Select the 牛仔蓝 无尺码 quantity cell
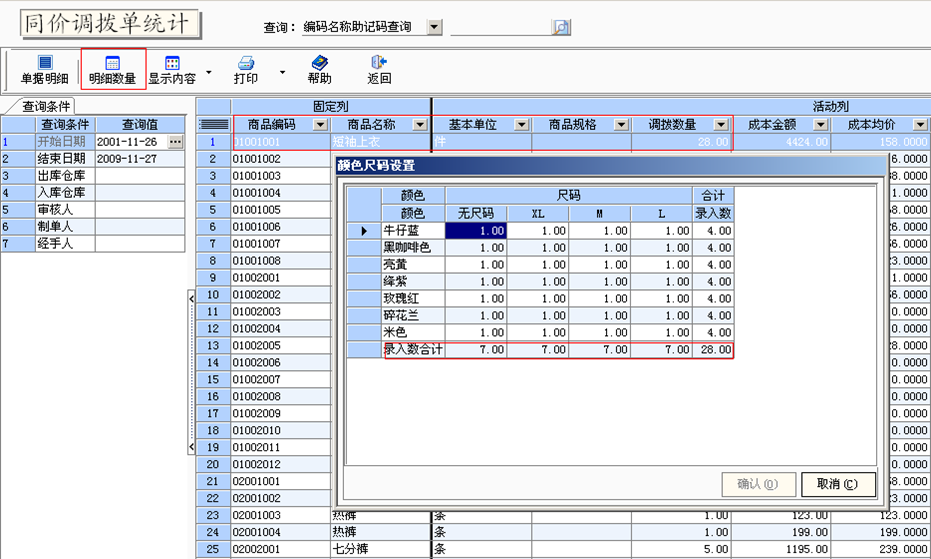The width and height of the screenshot is (931, 559). (477, 231)
